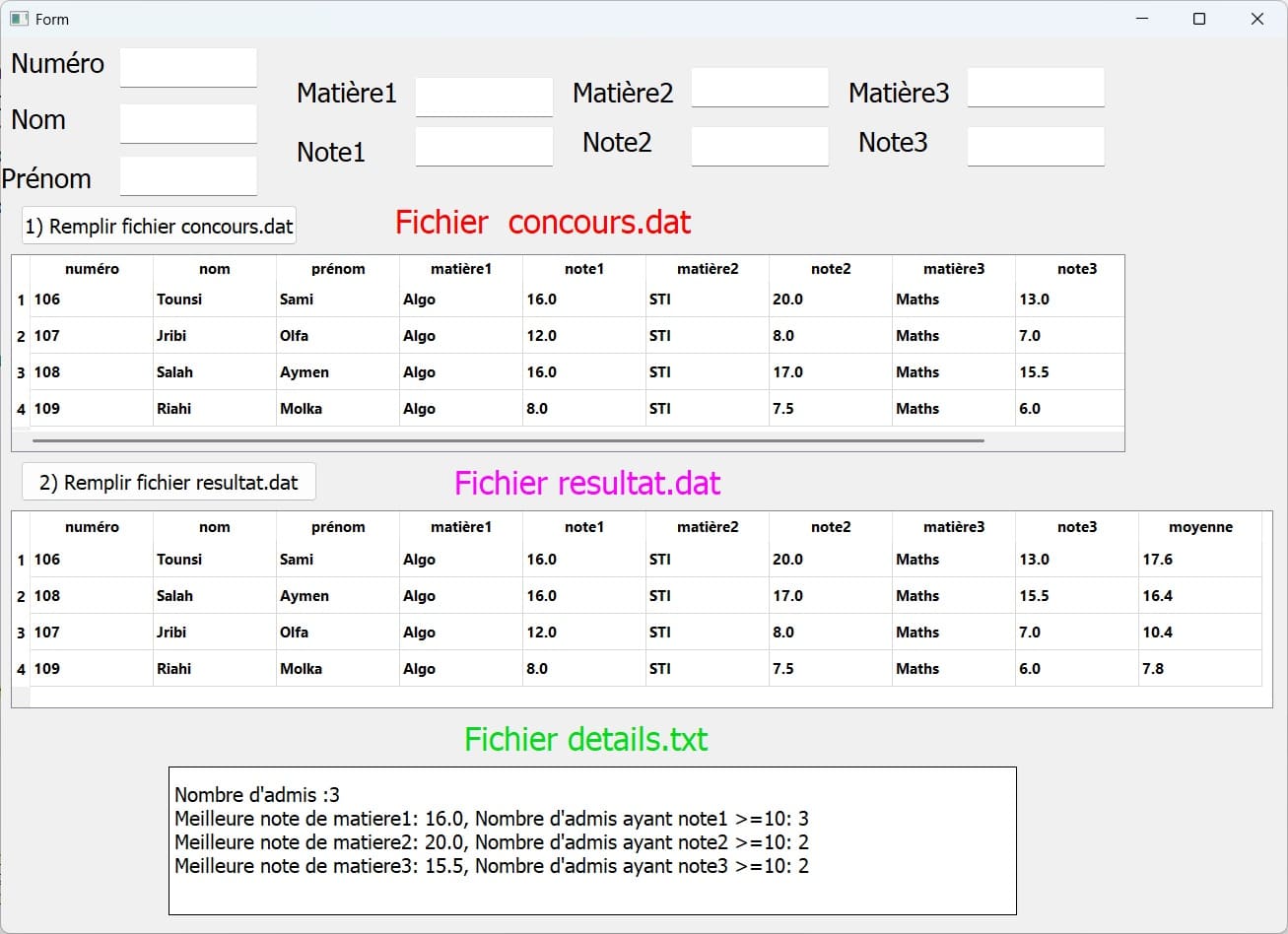Focus the Nom text field

click(x=188, y=124)
